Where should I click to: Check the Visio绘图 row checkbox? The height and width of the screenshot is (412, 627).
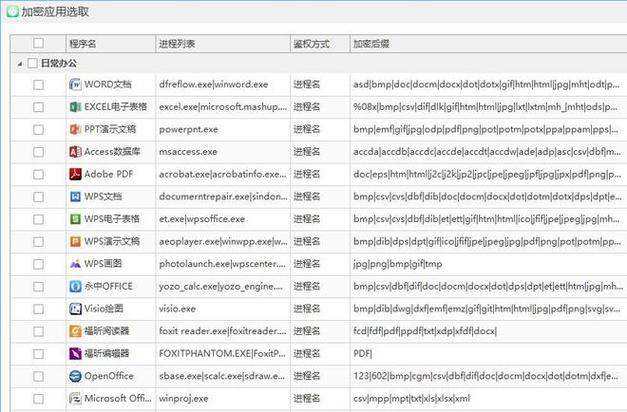pos(38,309)
